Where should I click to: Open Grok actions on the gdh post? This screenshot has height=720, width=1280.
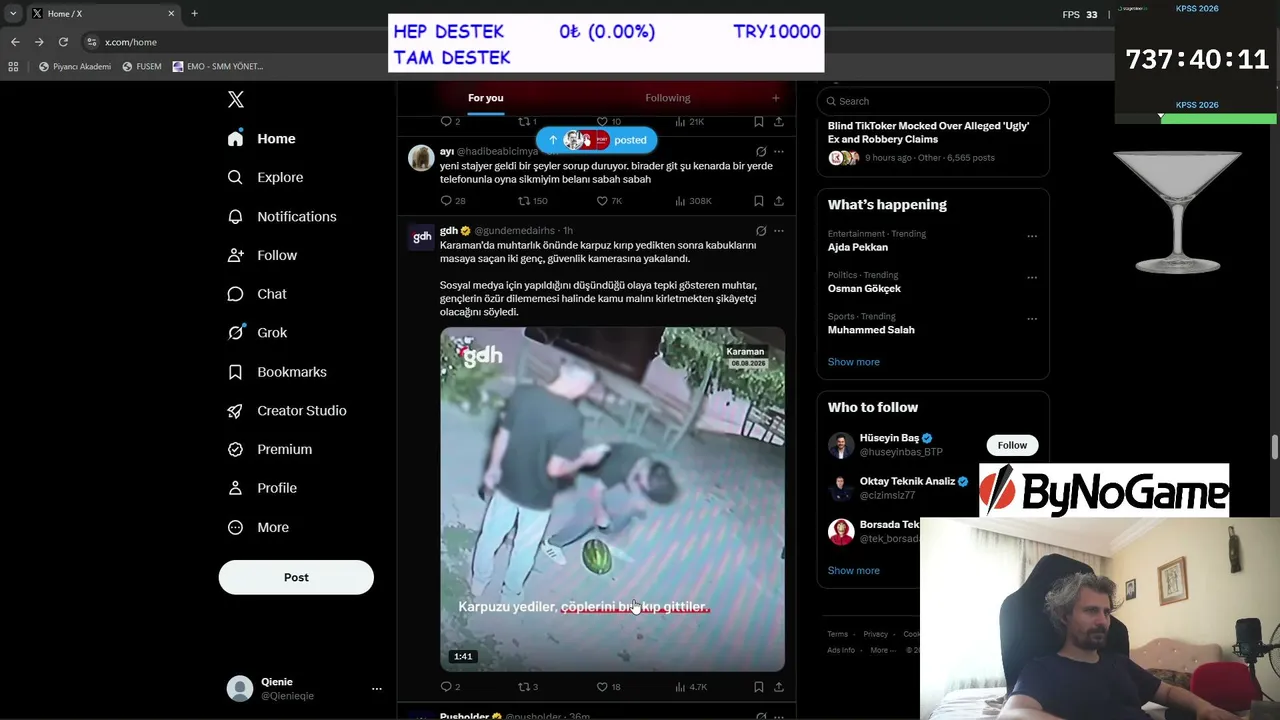[x=761, y=231]
